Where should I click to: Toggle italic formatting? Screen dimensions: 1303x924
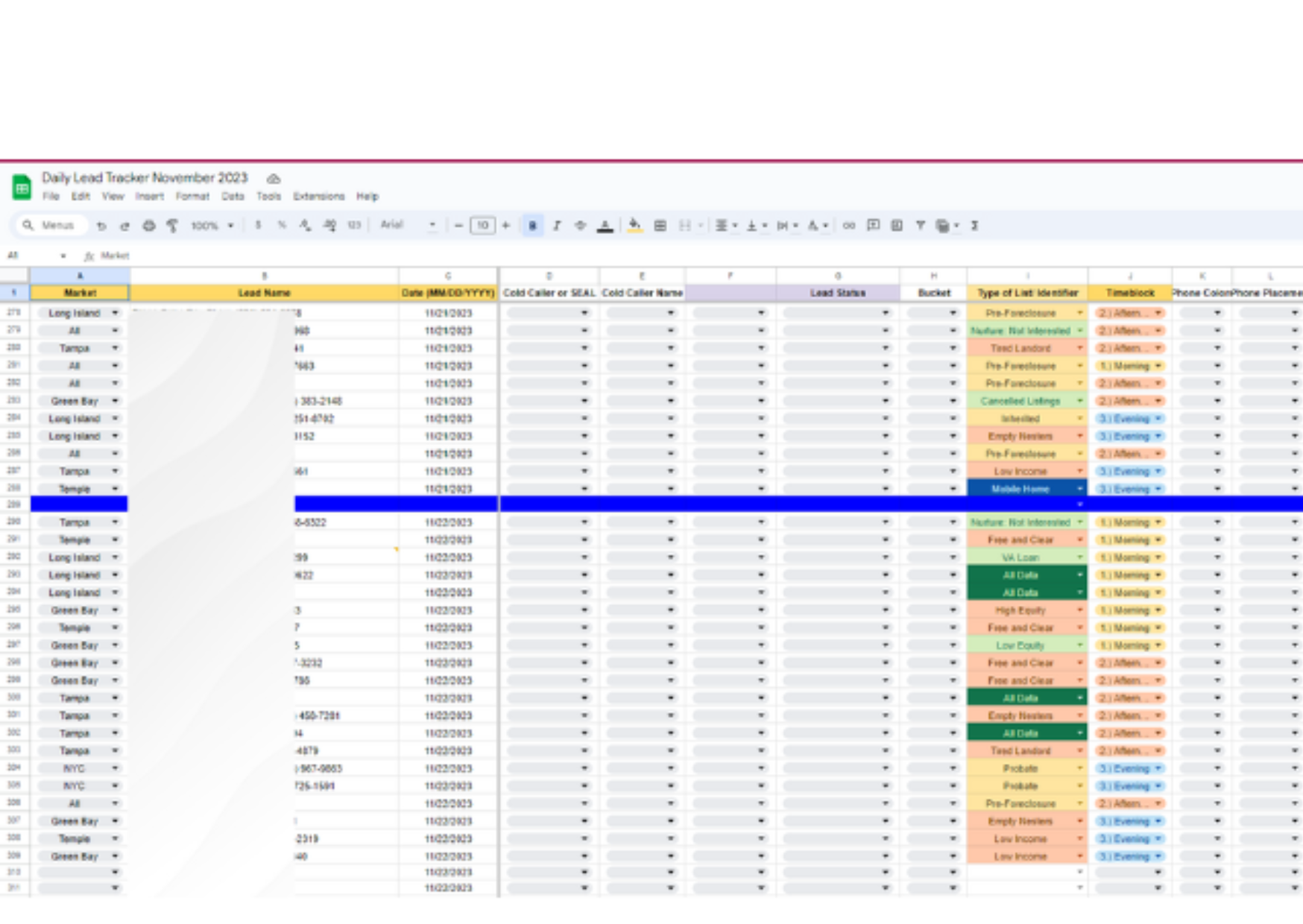(557, 226)
